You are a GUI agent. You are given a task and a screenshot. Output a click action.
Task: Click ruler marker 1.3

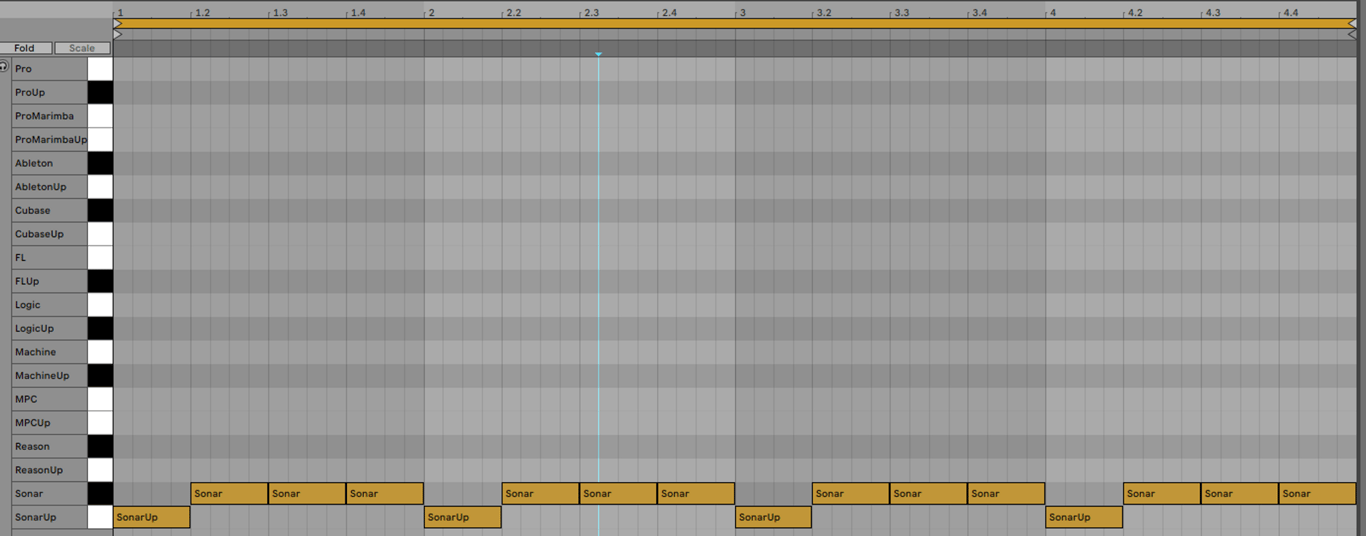click(x=280, y=13)
